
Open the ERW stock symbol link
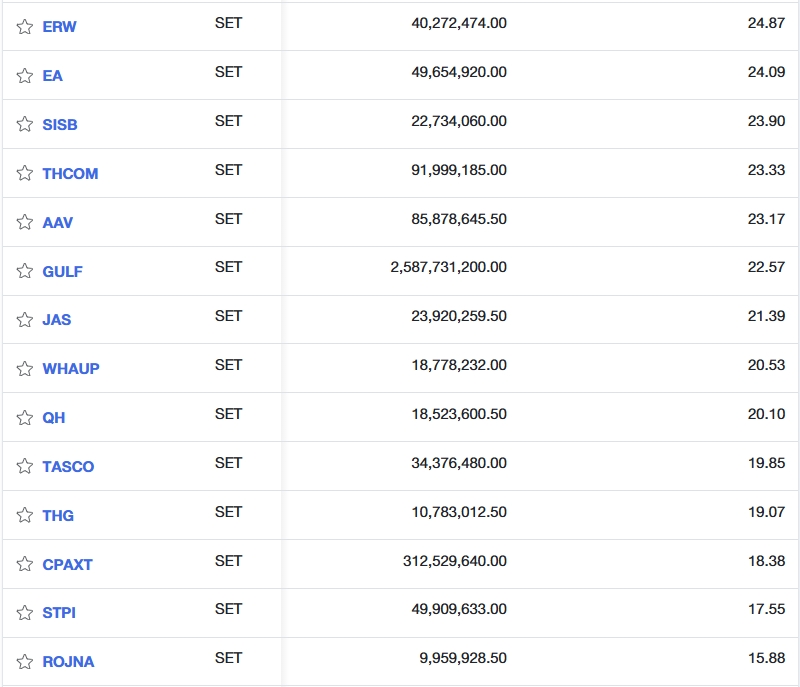point(59,27)
